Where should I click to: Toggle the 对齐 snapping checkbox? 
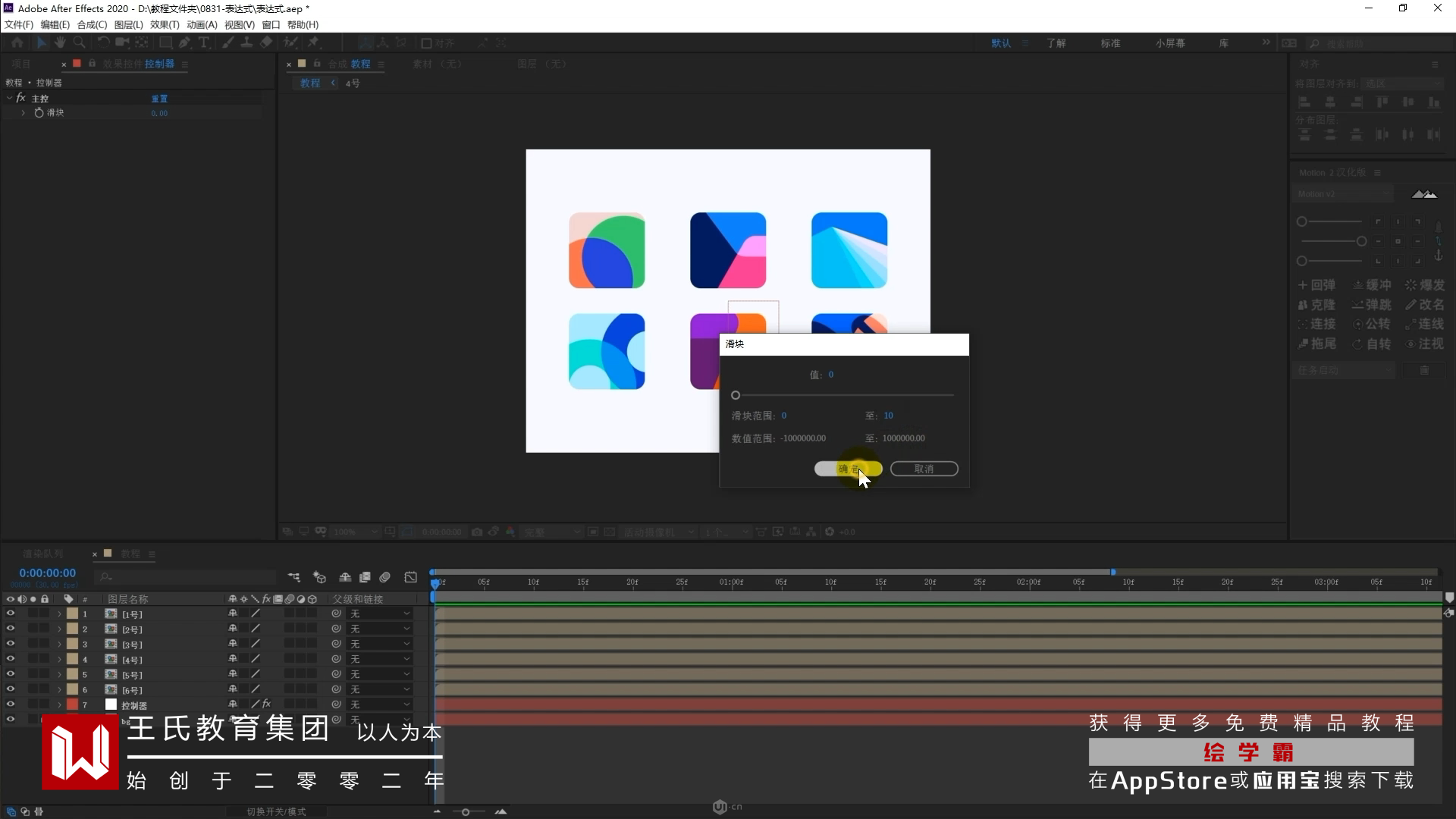426,43
